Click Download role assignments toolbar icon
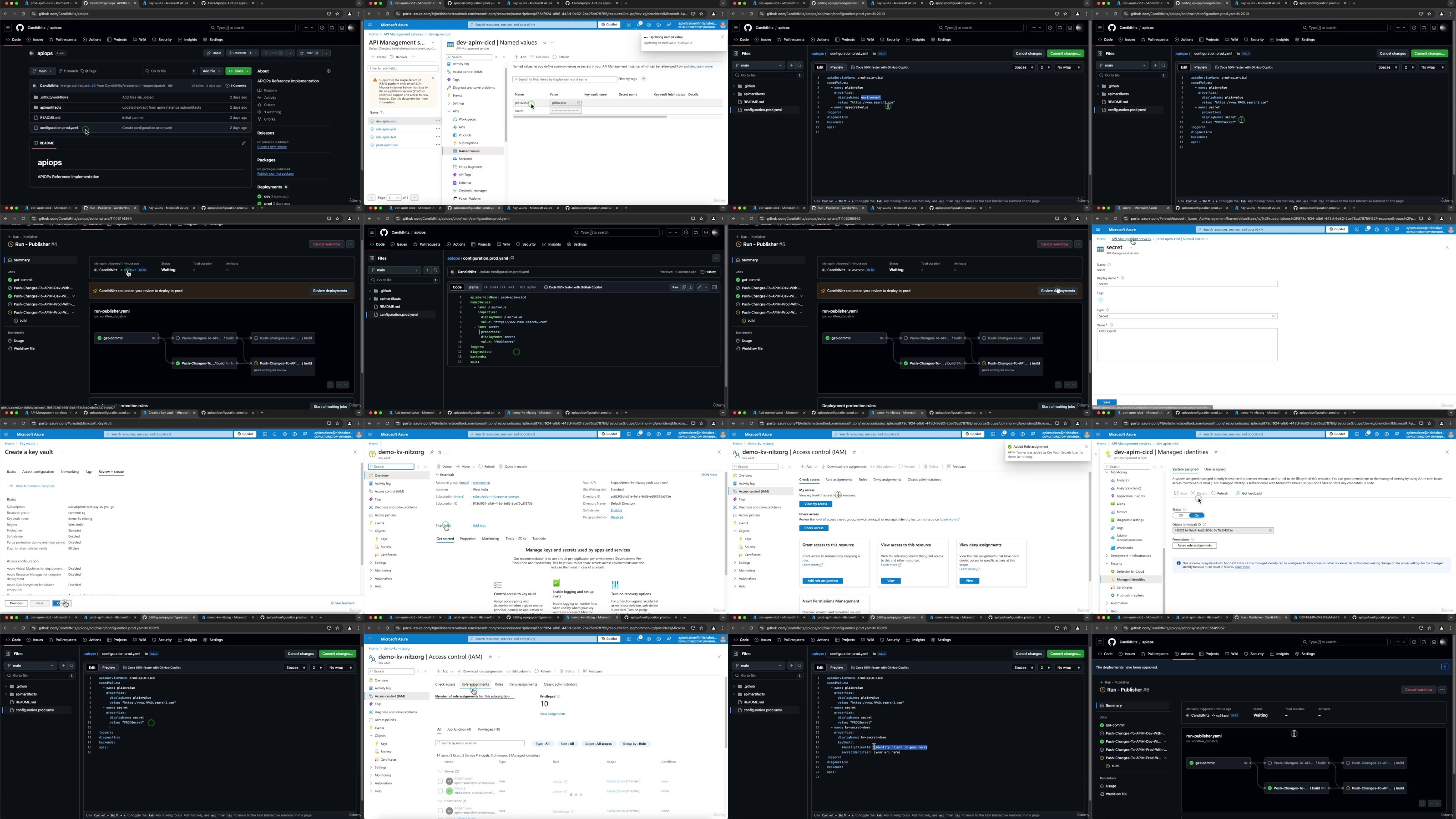The height and width of the screenshot is (819, 1456). (x=459, y=672)
